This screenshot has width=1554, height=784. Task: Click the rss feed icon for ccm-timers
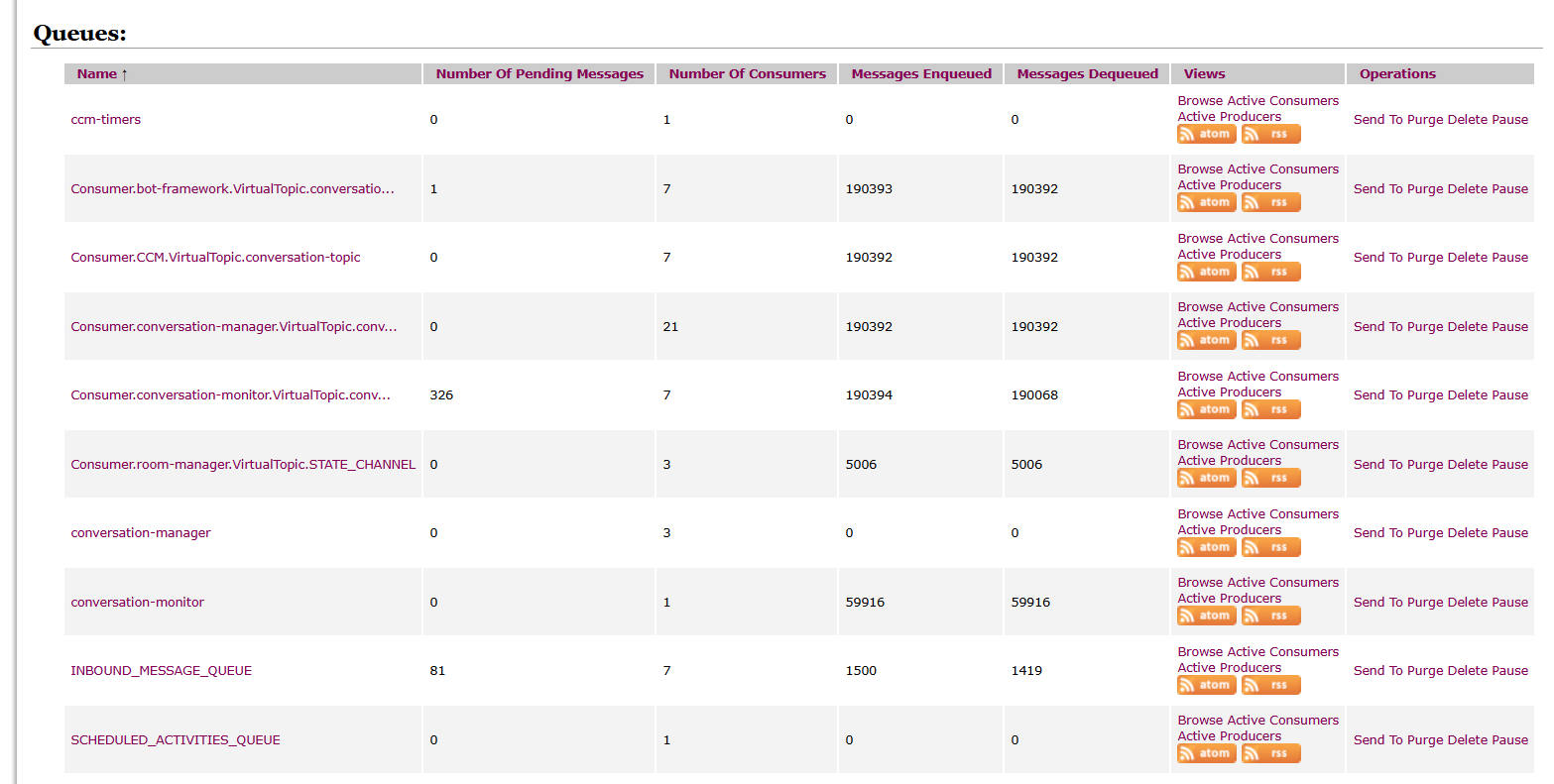pos(1270,135)
